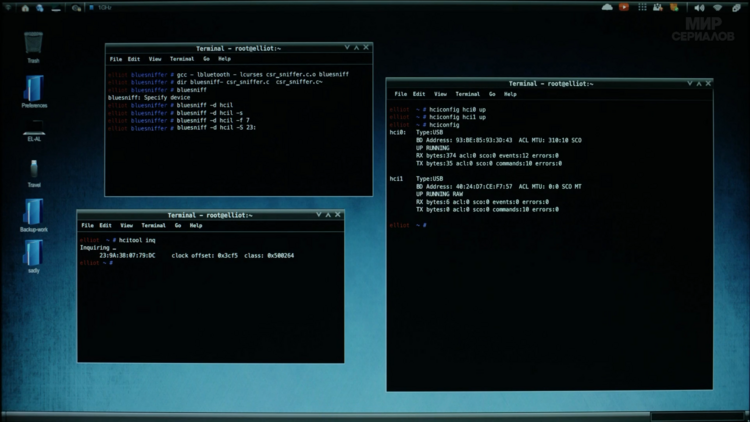The height and width of the screenshot is (422, 750).
Task: Open Help menu in hciconfig terminal
Action: (x=510, y=94)
